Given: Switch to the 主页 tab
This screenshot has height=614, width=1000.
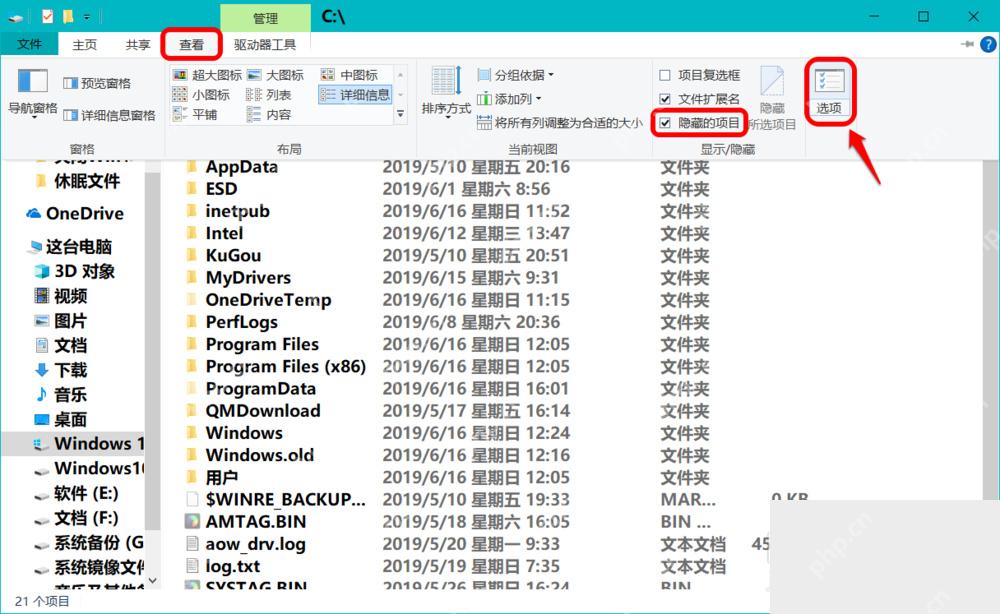Looking at the screenshot, I should tap(84, 45).
